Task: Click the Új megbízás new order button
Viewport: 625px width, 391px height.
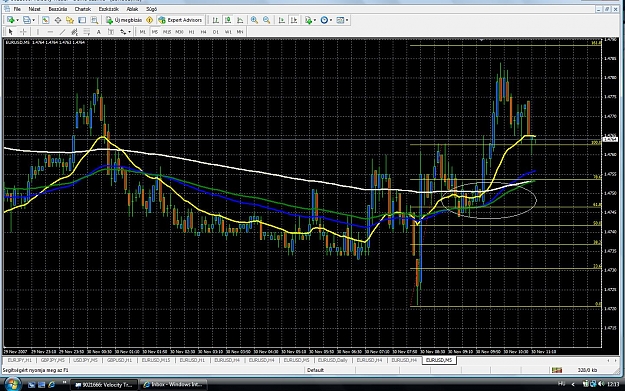Action: point(124,20)
